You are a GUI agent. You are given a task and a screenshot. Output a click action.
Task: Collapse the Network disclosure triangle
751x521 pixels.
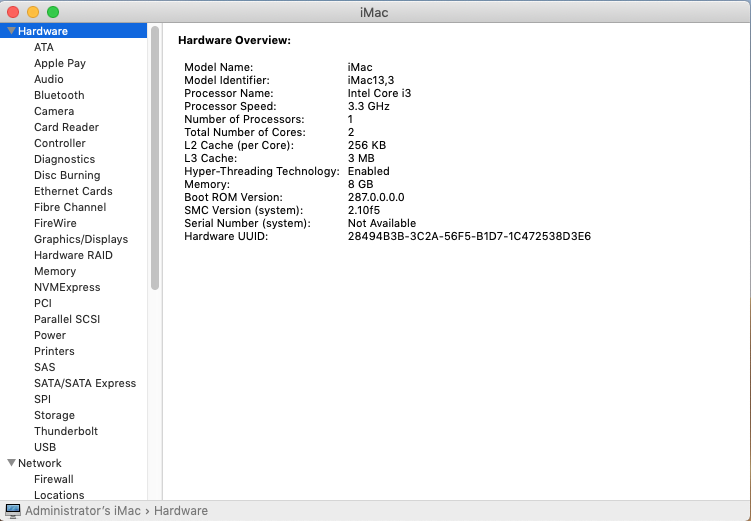11,463
